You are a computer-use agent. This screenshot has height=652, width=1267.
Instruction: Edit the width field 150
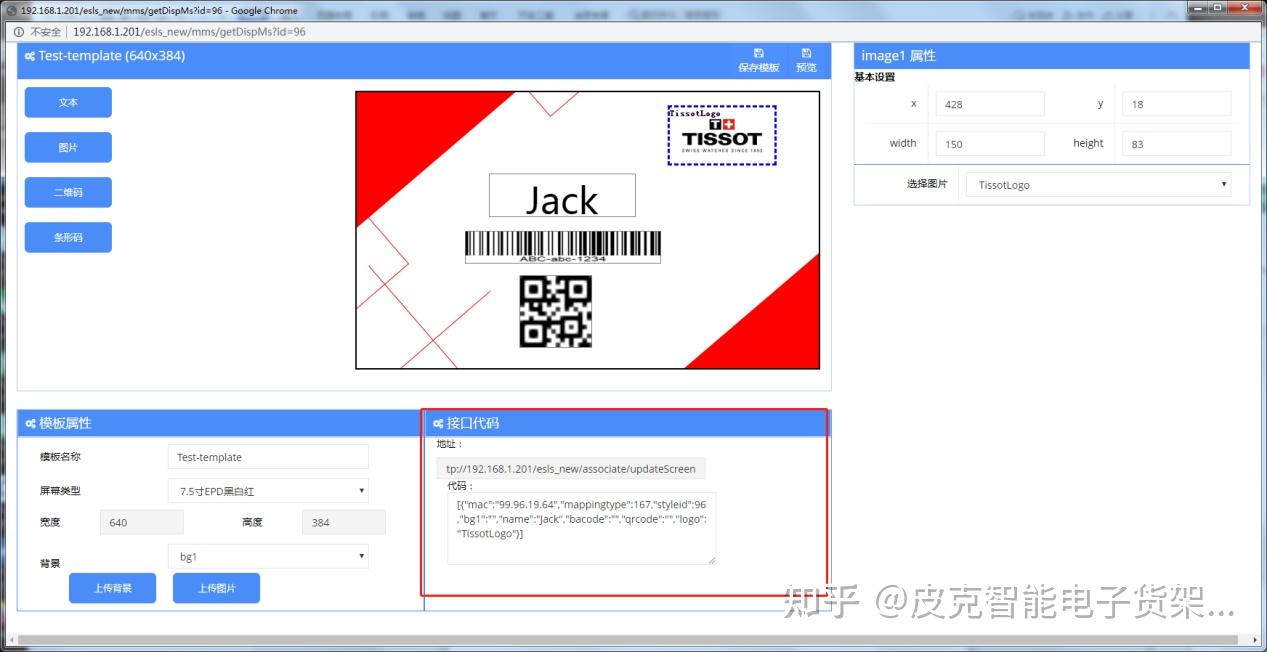tap(990, 144)
